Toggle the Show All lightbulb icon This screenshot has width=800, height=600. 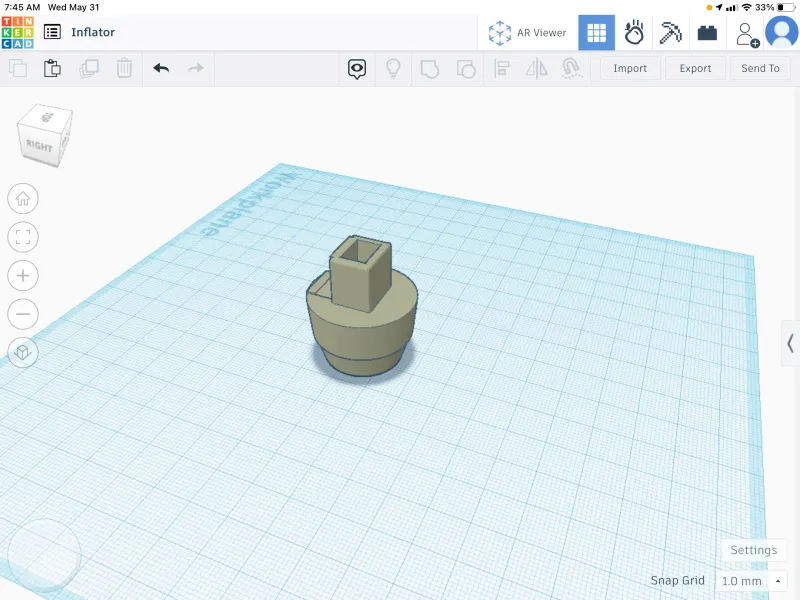click(393, 68)
